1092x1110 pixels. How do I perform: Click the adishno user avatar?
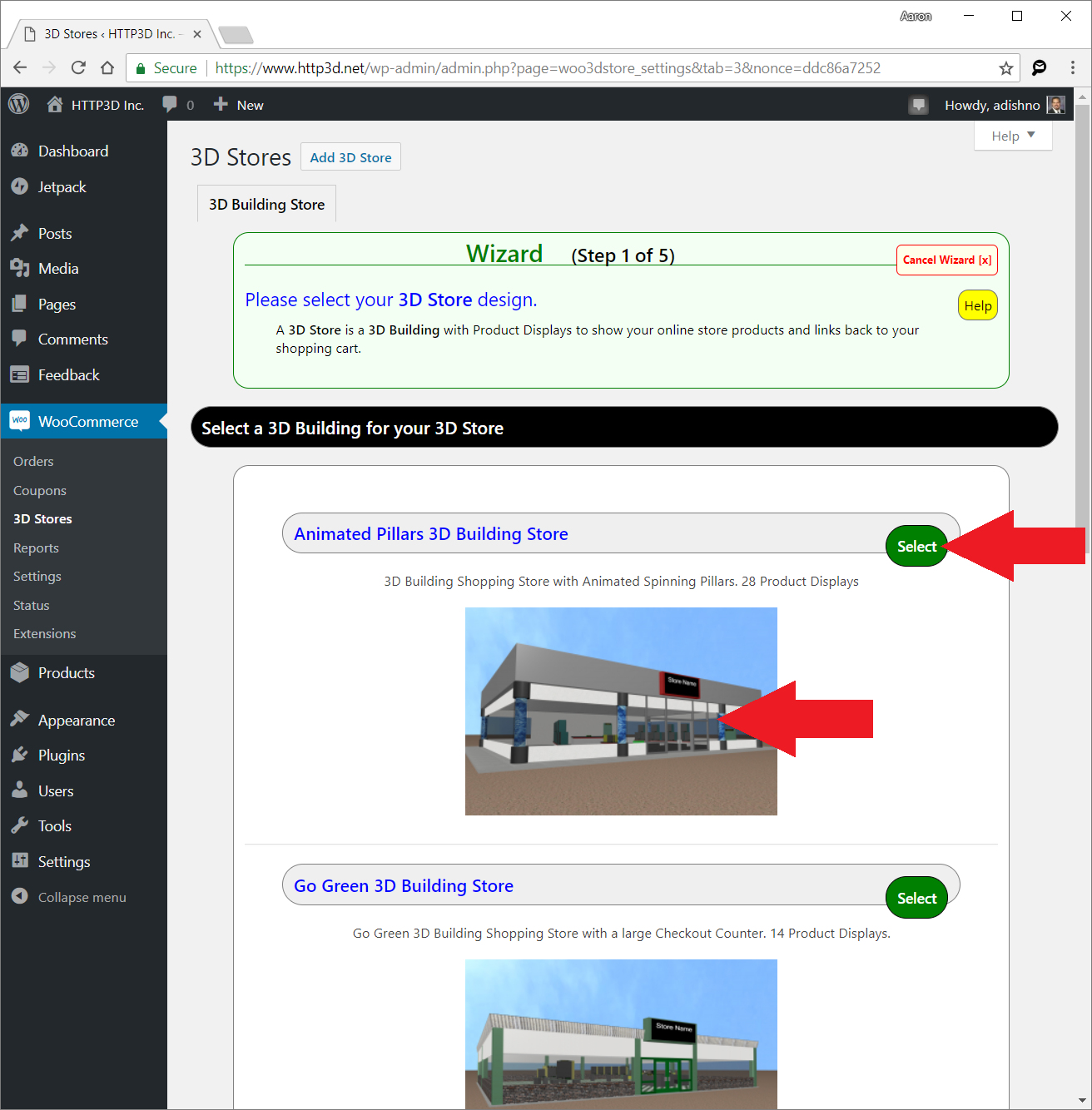1055,105
